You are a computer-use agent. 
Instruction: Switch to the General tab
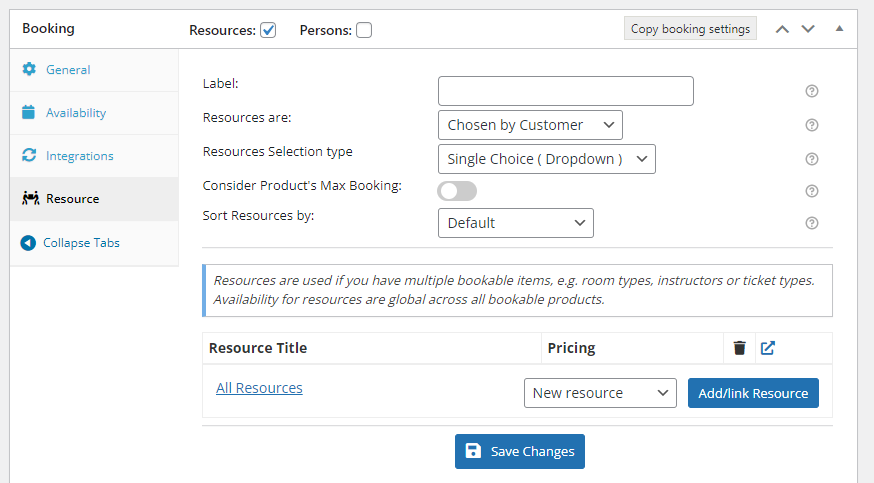coord(94,70)
